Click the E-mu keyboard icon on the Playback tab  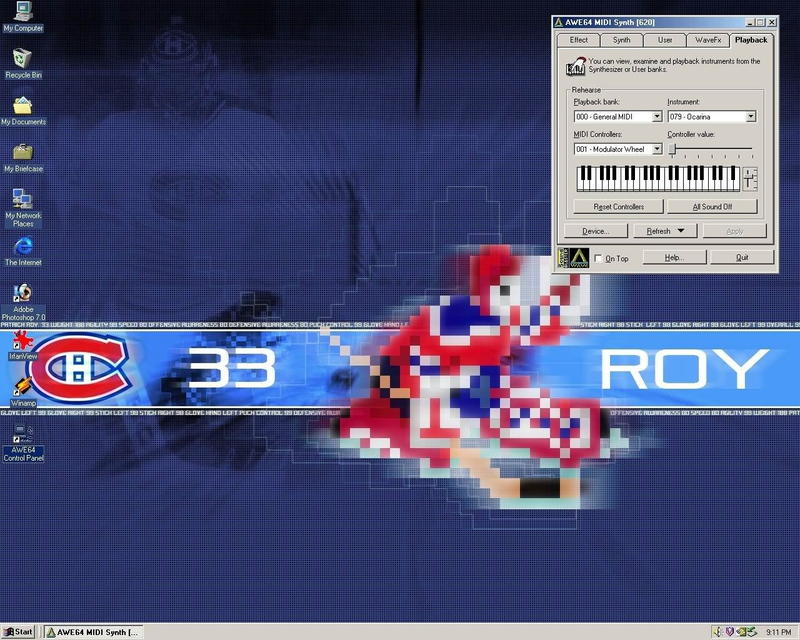(576, 66)
